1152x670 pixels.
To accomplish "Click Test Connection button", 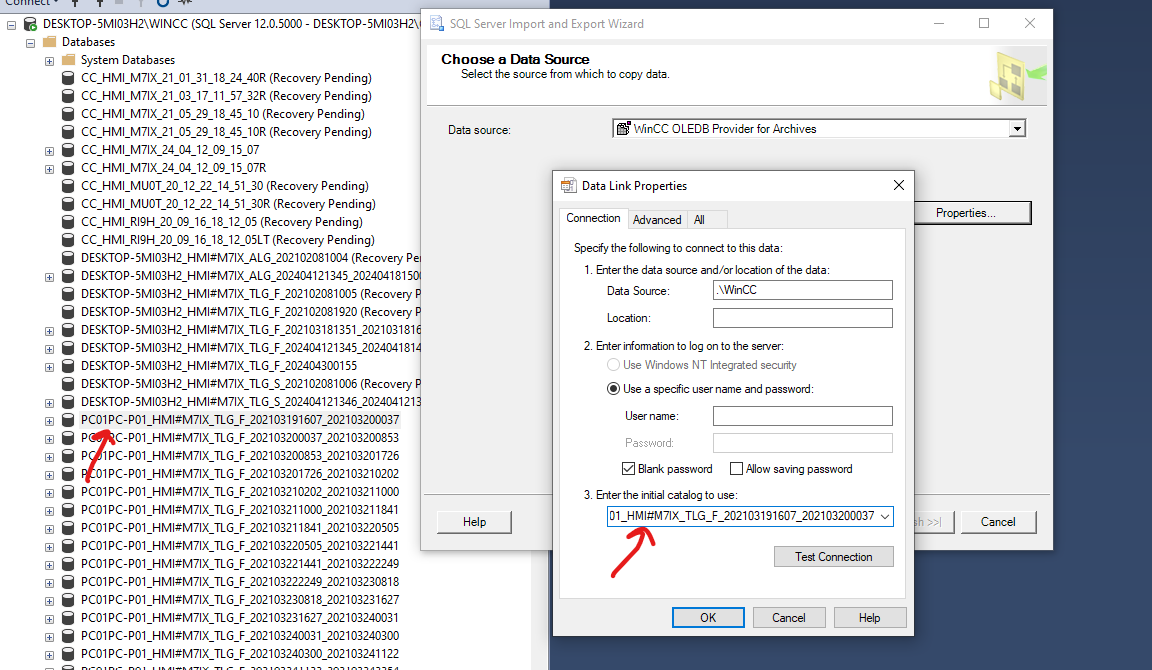I will click(x=833, y=557).
